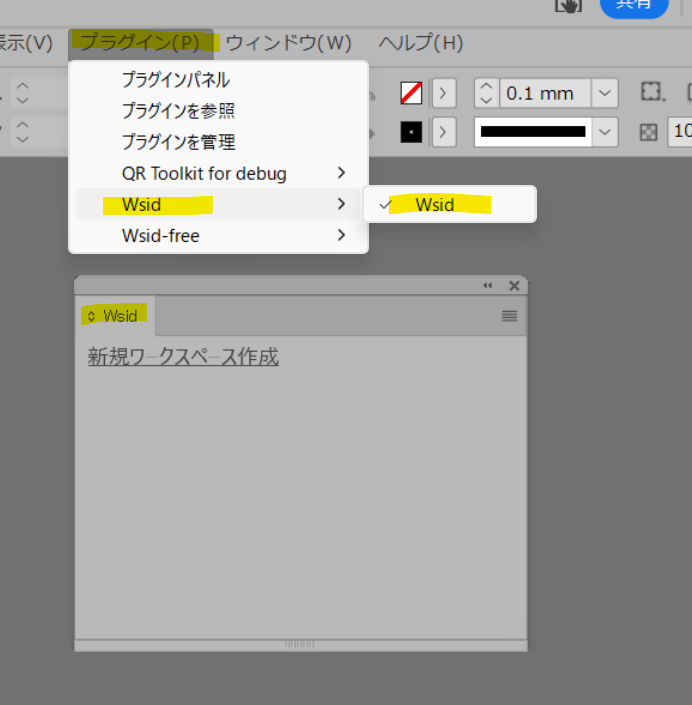692x705 pixels.
Task: Open the stroke width 0.1 mm dropdown
Action: [605, 93]
